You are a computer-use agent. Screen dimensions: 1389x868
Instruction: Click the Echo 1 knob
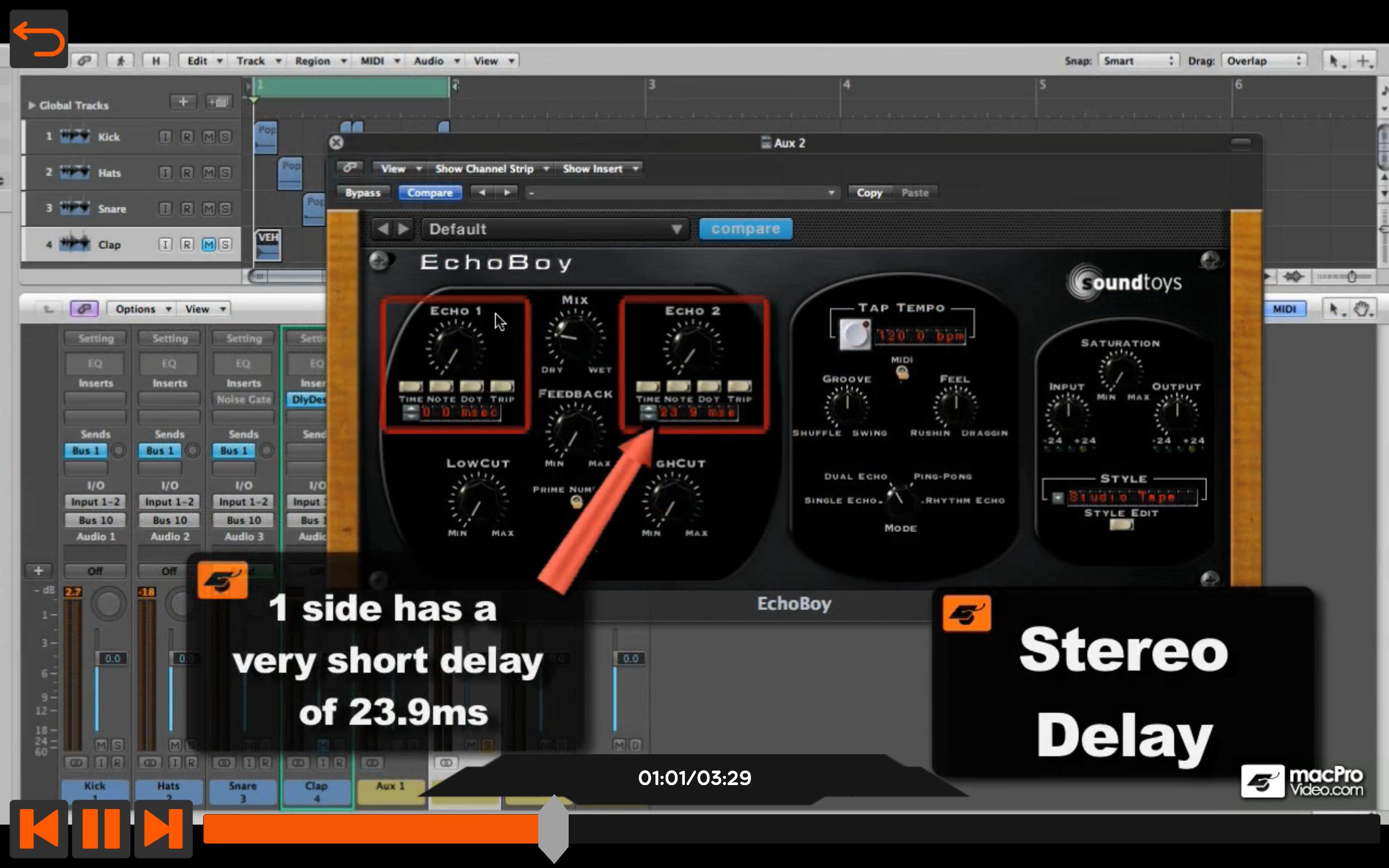pos(455,348)
